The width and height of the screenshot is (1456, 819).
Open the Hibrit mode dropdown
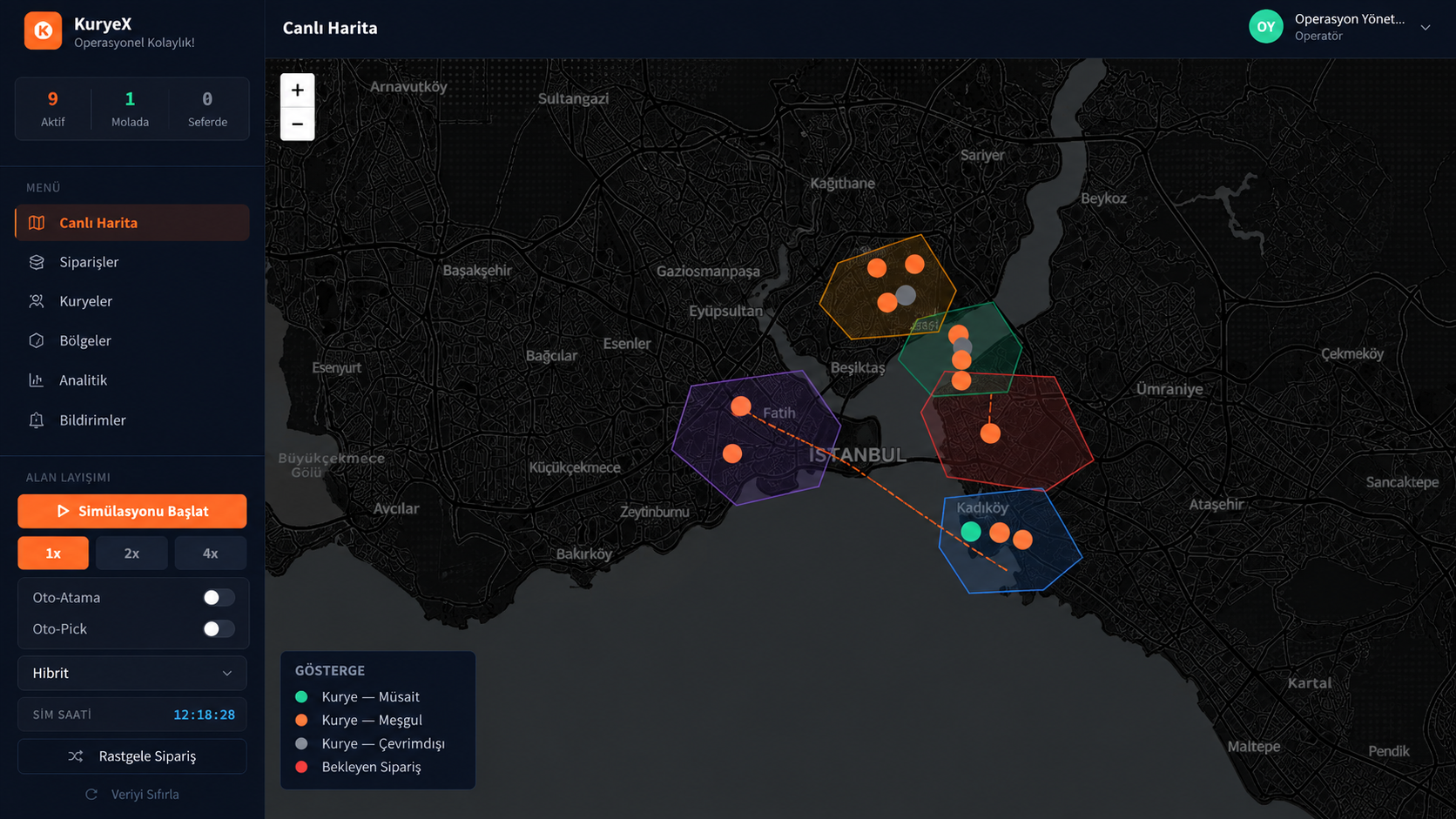[132, 673]
